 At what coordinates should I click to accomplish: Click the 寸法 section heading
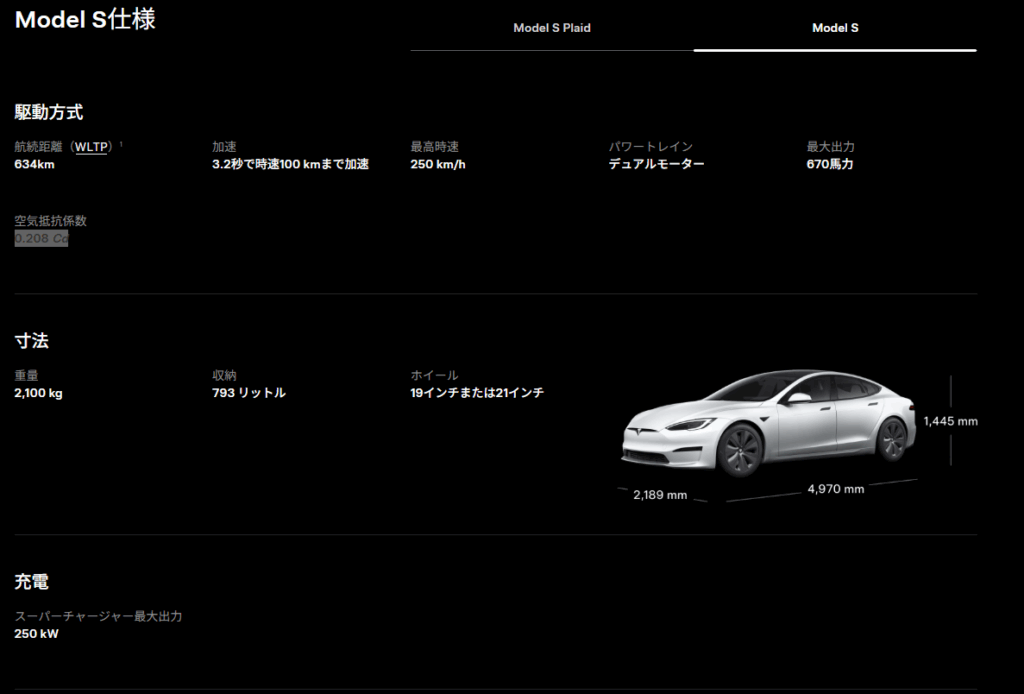(x=31, y=341)
